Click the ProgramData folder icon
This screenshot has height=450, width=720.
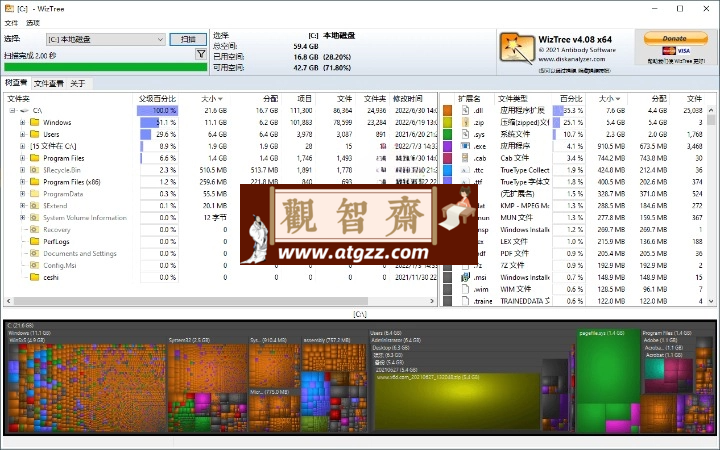pyautogui.click(x=34, y=194)
